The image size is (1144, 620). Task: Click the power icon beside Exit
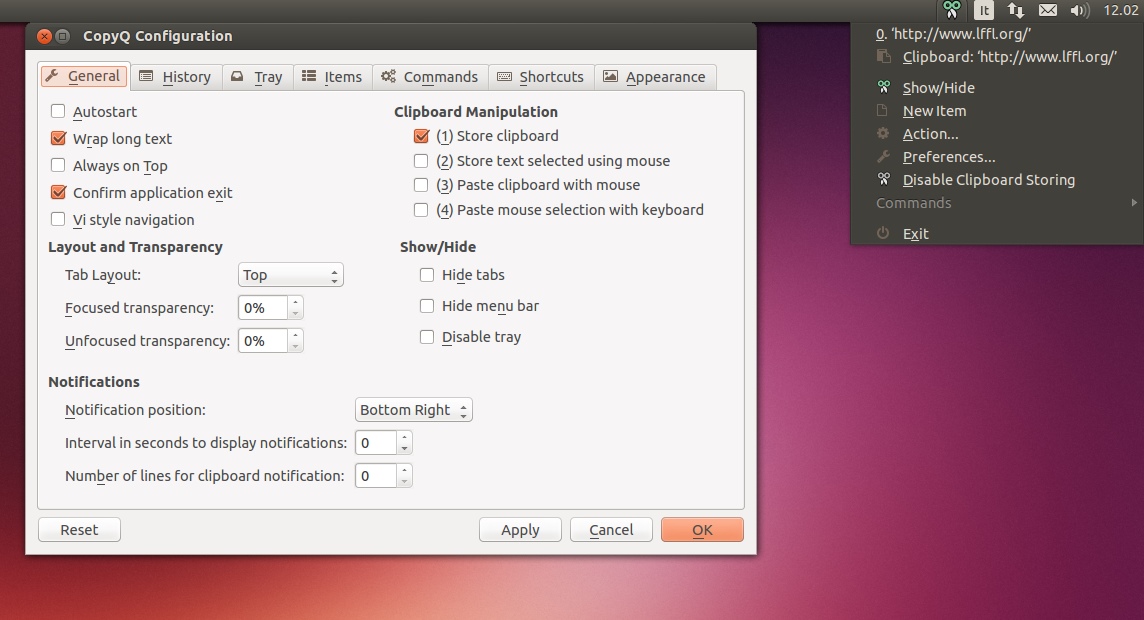(x=883, y=233)
